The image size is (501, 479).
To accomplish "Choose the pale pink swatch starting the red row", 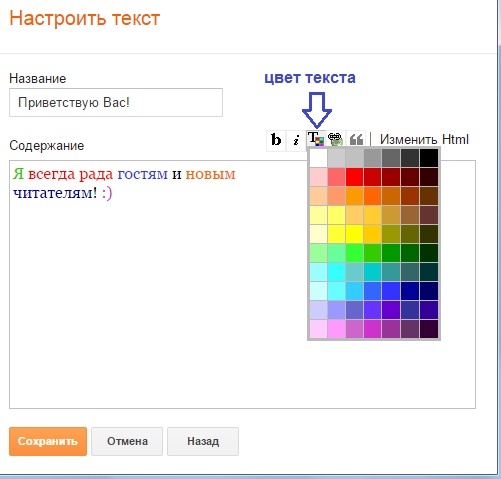I will click(318, 177).
